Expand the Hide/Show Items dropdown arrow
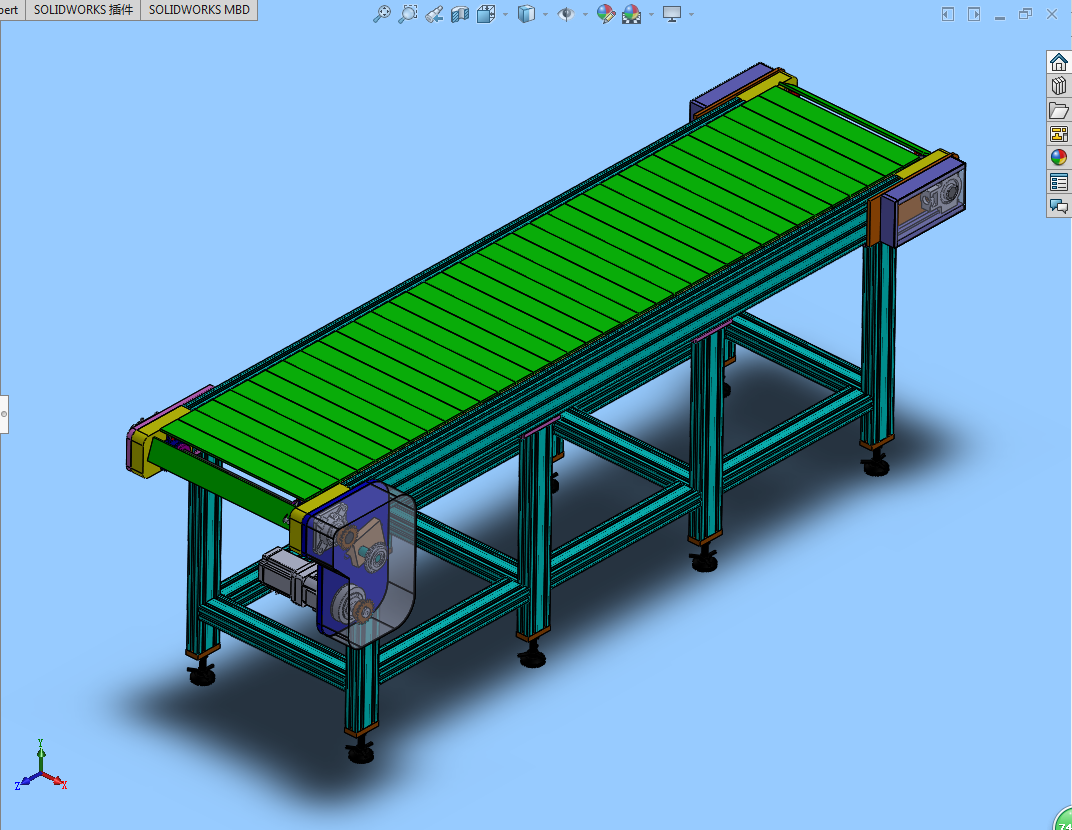Image resolution: width=1072 pixels, height=830 pixels. pos(585,14)
